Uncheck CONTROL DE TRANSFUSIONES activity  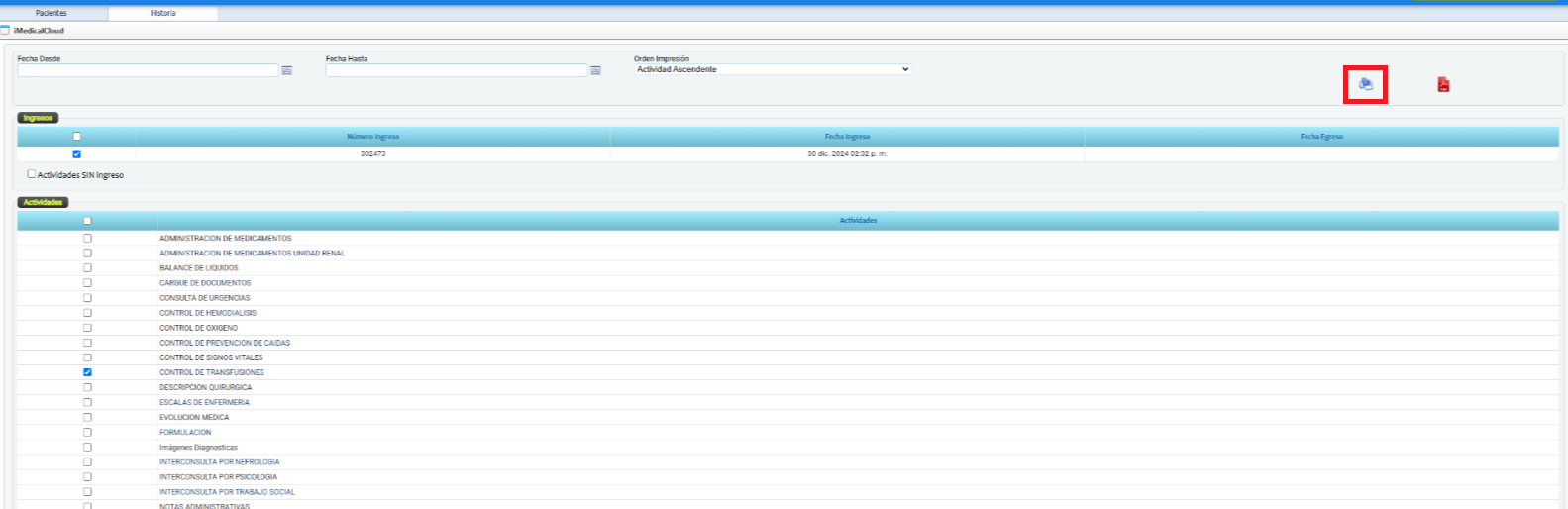[x=87, y=372]
